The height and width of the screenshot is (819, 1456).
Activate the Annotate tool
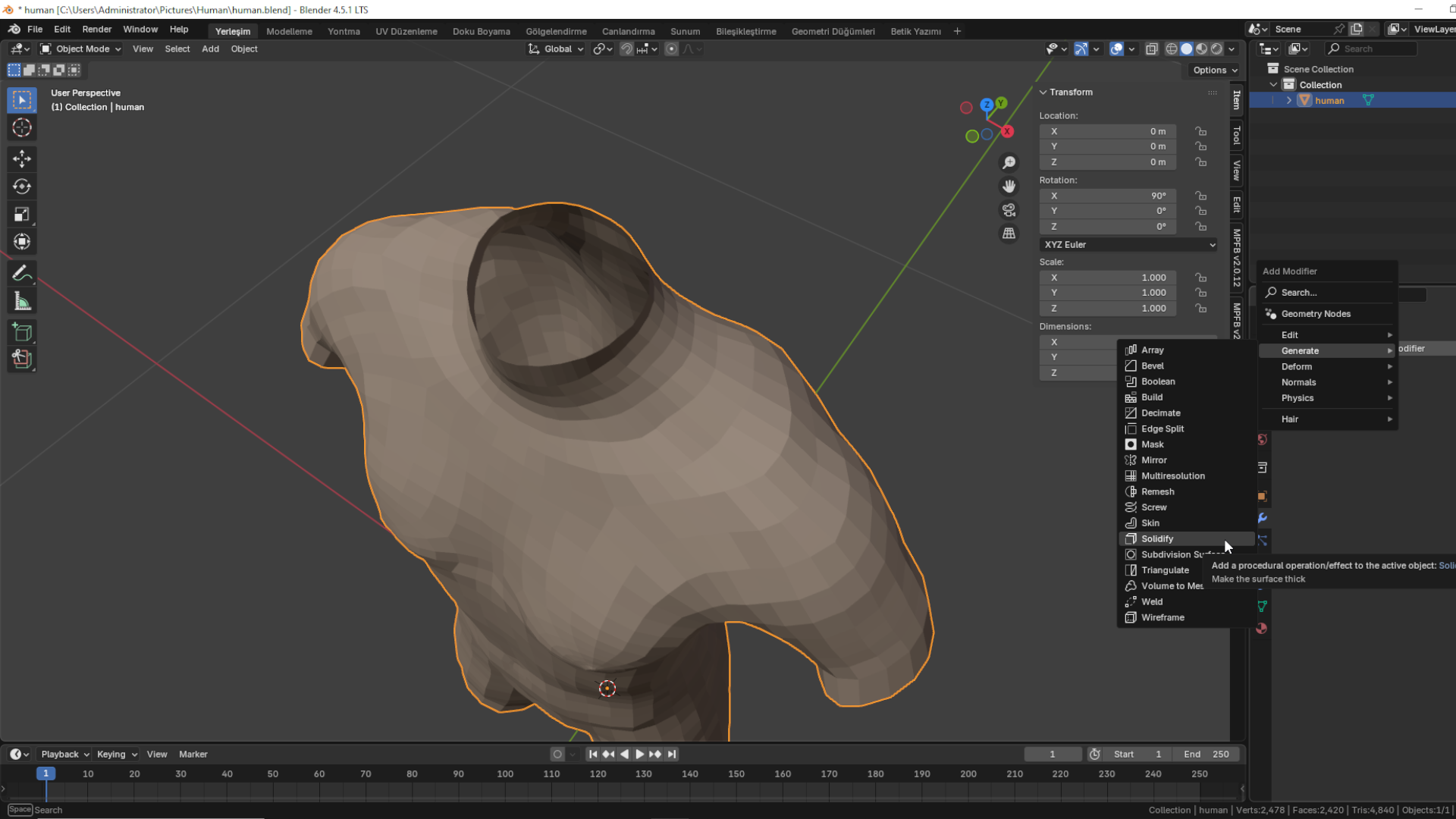[x=22, y=272]
